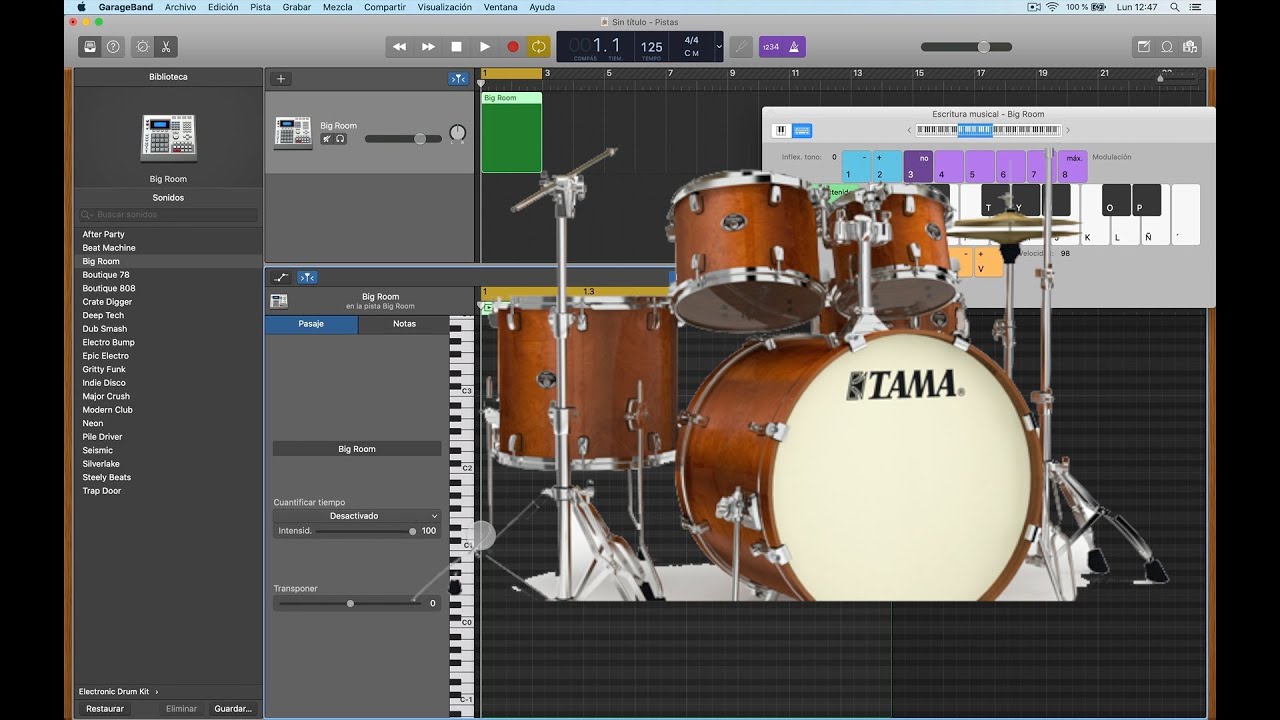
Task: Add a new track with plus button
Action: click(281, 79)
